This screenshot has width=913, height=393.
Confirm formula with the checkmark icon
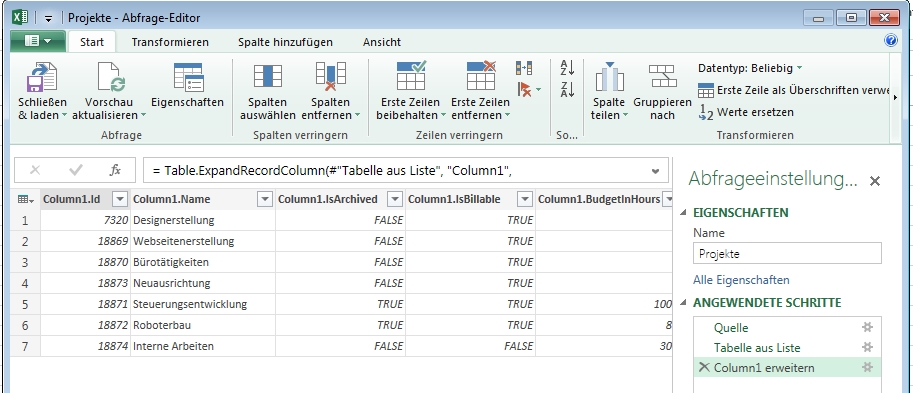point(76,170)
